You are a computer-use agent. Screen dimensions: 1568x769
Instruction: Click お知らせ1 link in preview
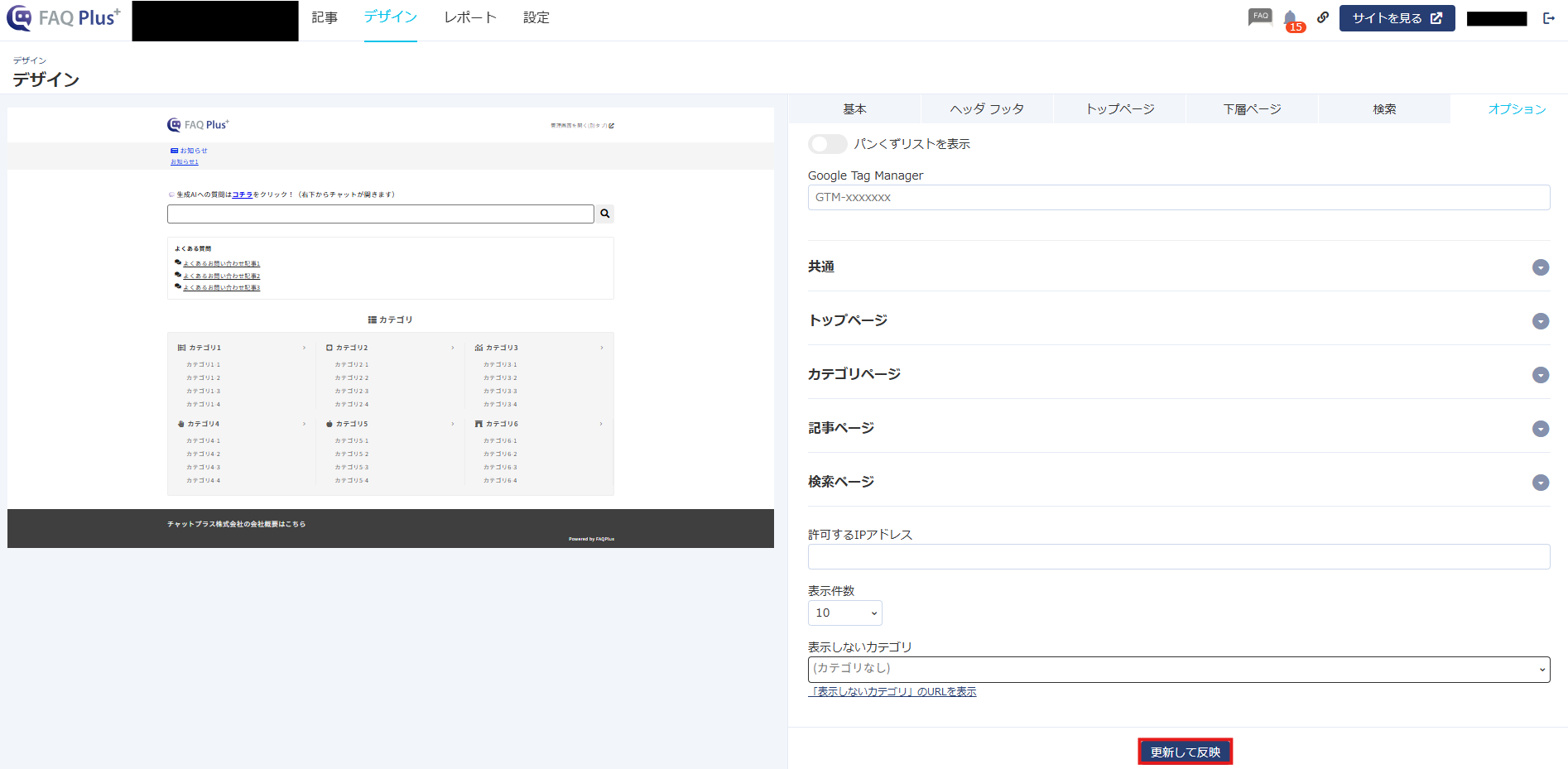(185, 162)
